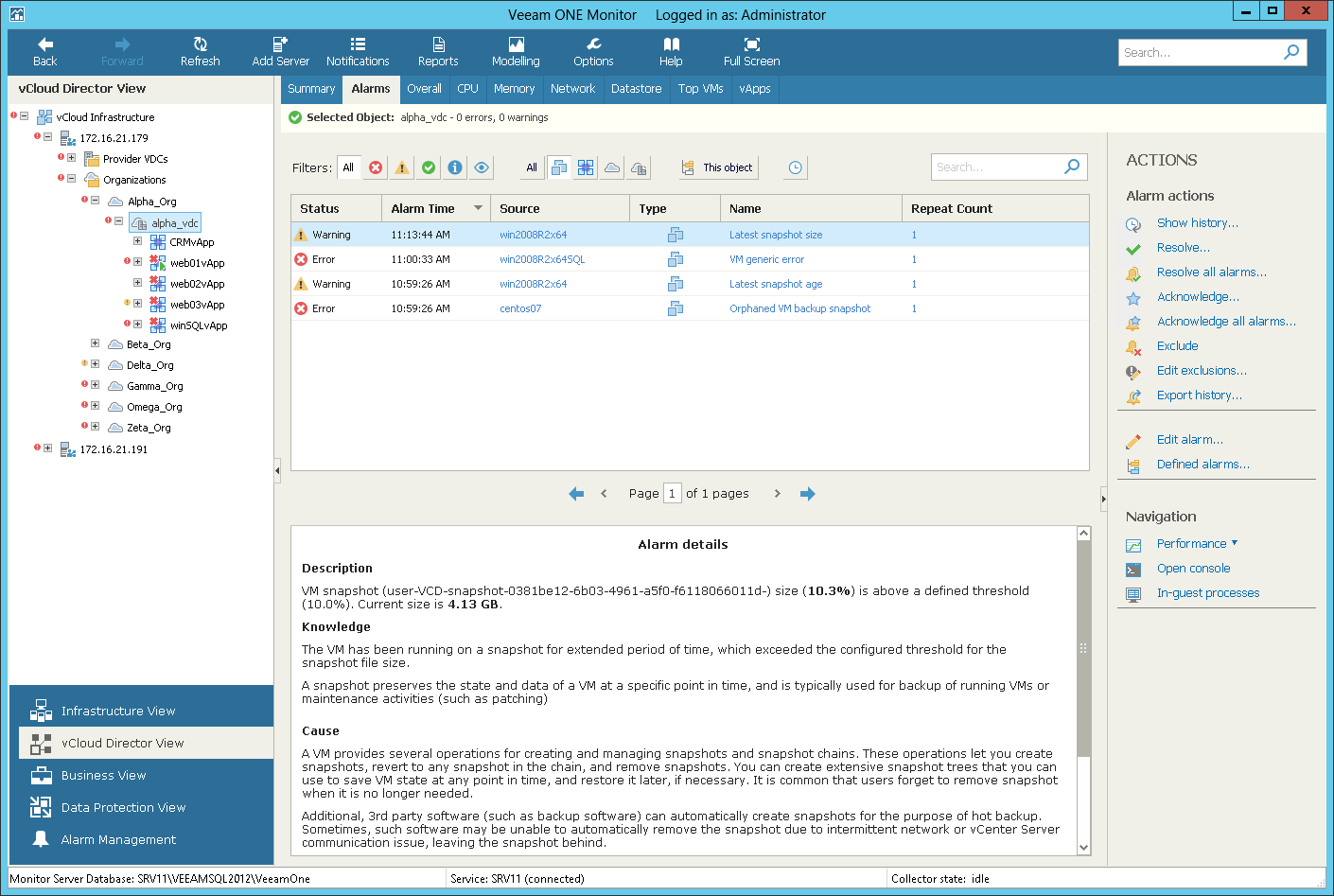Screen dimensions: 1334x896
Task: Open centos07 source link
Action: (520, 308)
